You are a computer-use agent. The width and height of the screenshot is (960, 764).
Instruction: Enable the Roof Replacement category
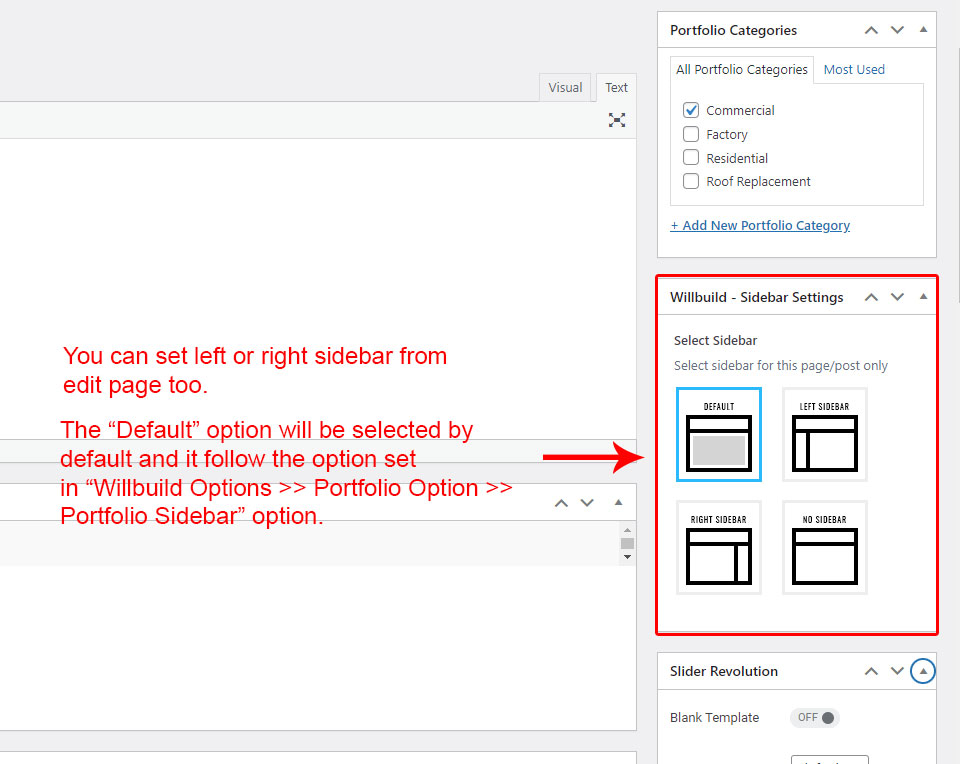691,181
